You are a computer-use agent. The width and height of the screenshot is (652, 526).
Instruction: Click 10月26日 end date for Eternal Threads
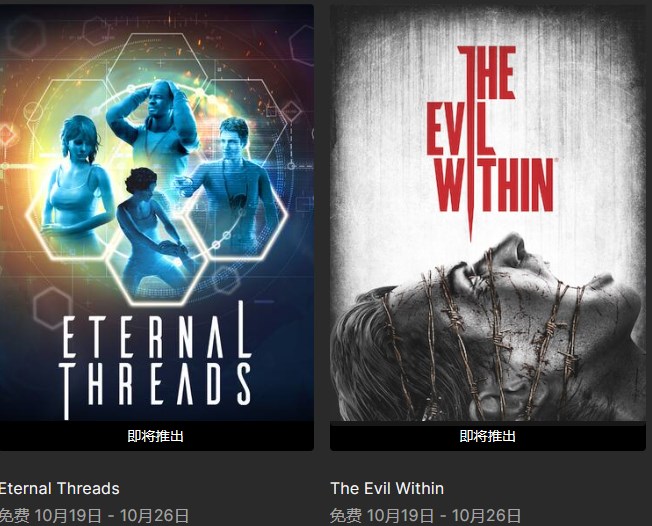[x=154, y=516]
